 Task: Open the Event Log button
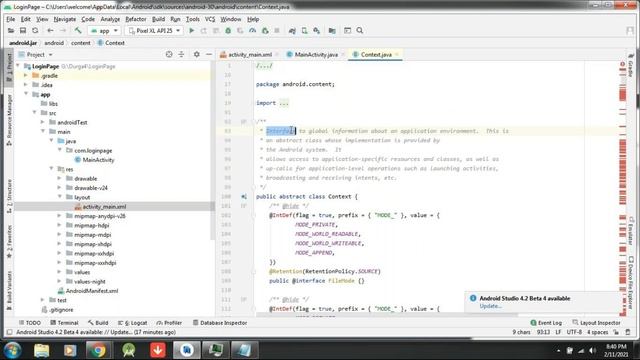[546, 322]
